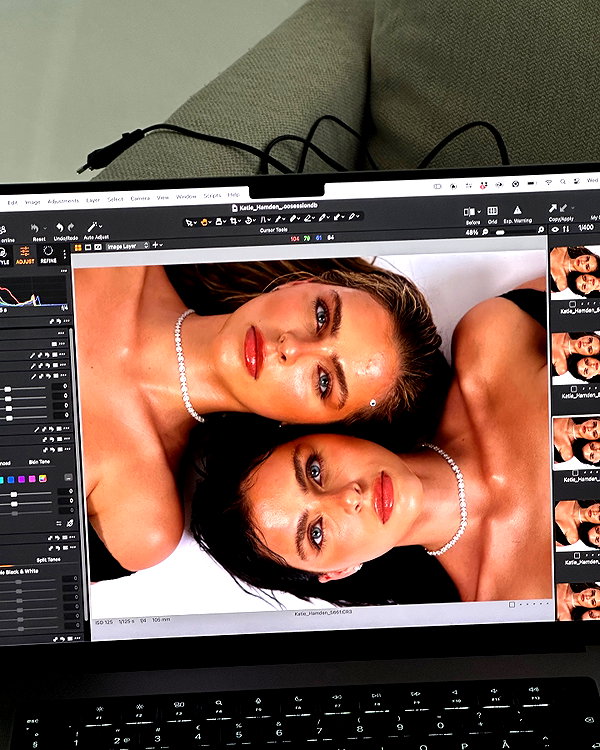
Task: Select the blue color swatch
Action: click(x=11, y=480)
